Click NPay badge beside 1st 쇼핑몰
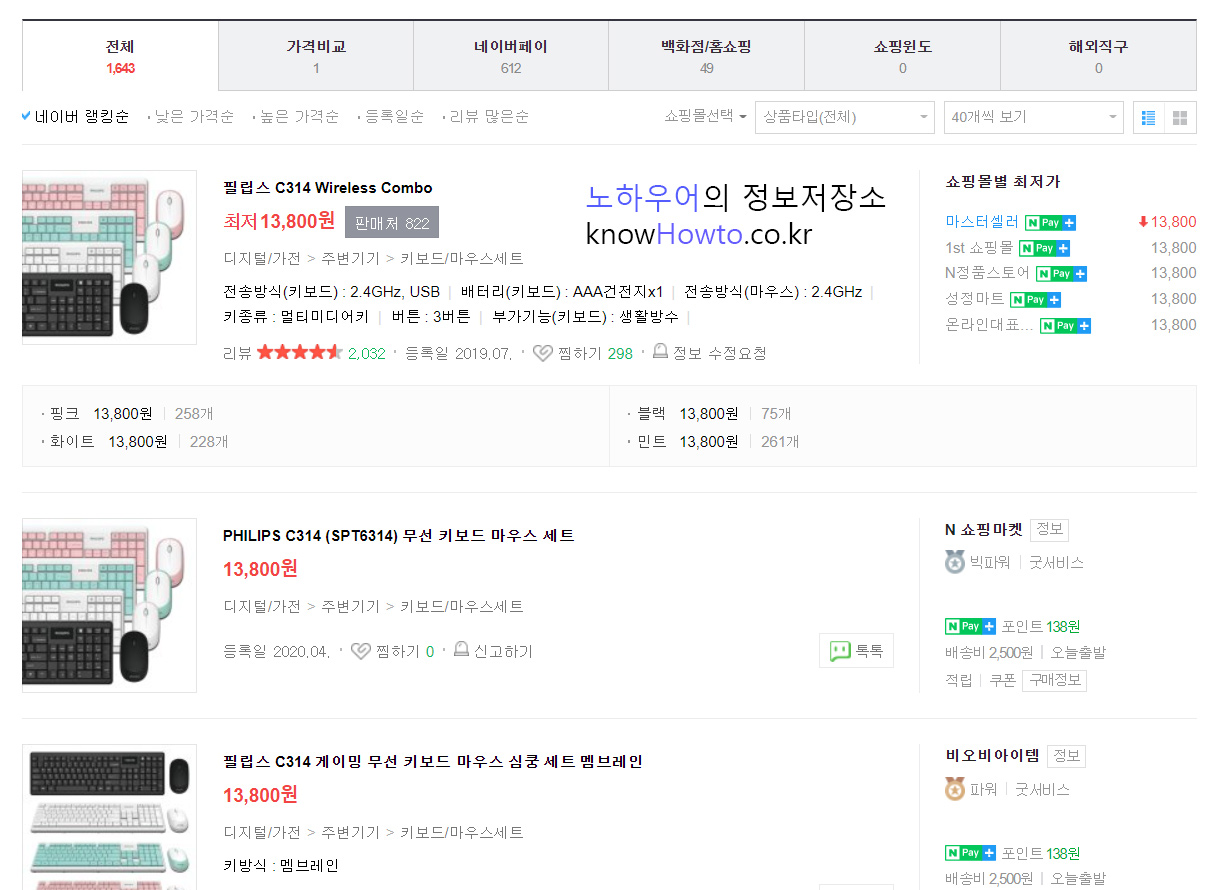The height and width of the screenshot is (890, 1219). click(1044, 248)
